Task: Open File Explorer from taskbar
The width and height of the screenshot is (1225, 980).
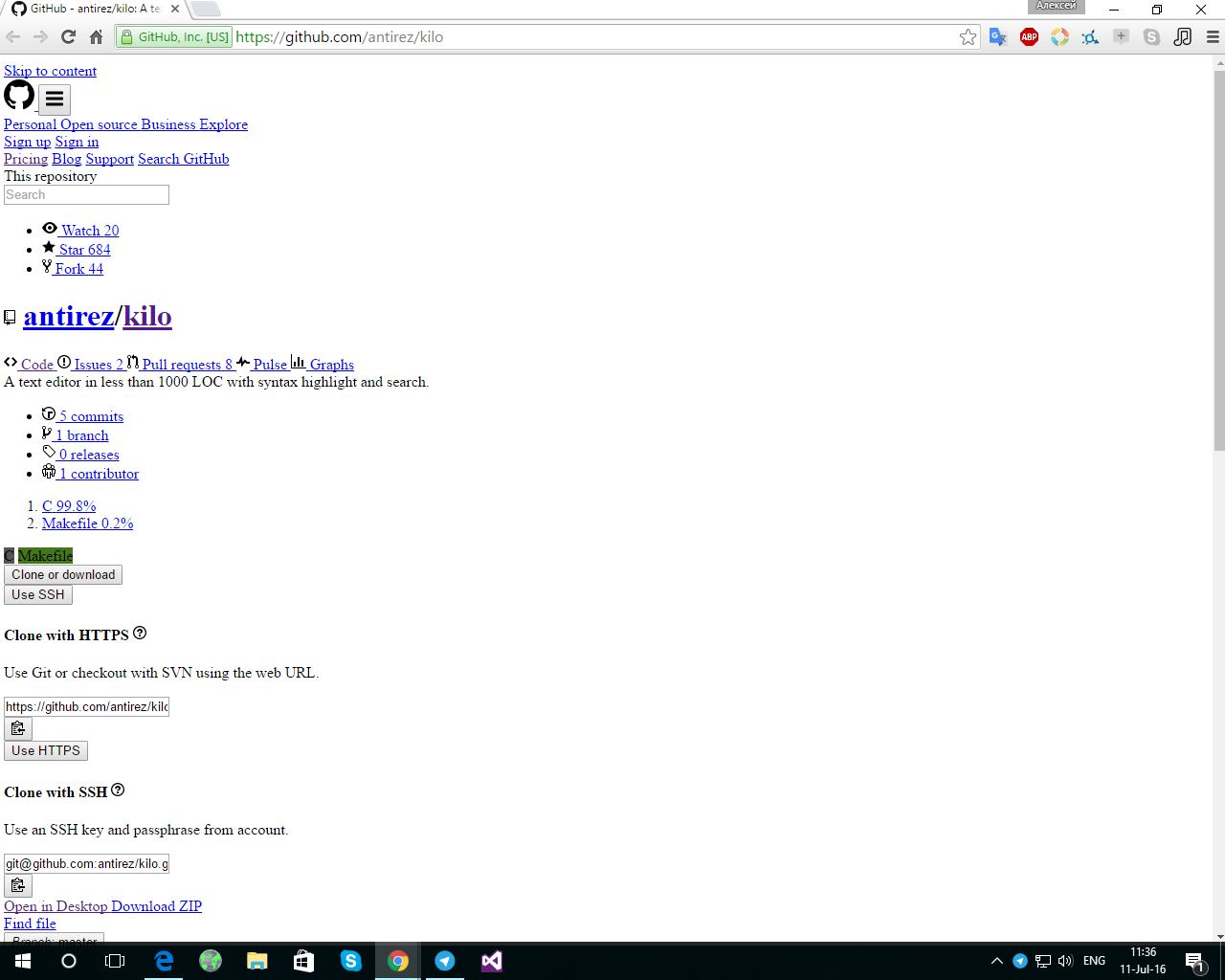Action: tap(257, 961)
